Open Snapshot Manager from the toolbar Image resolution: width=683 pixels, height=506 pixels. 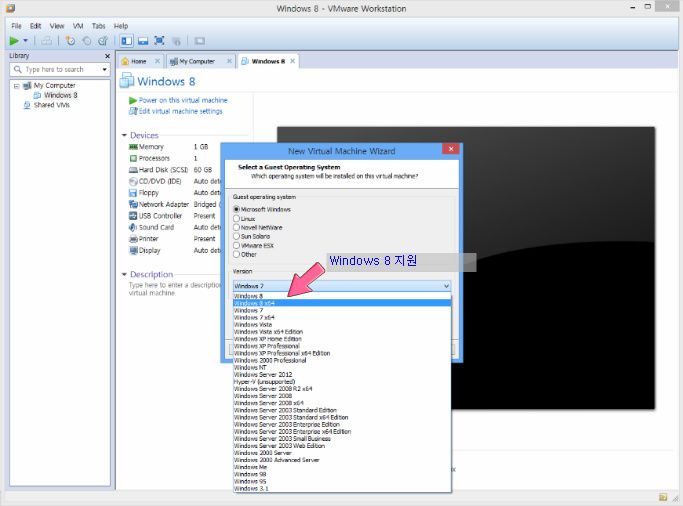coord(103,41)
